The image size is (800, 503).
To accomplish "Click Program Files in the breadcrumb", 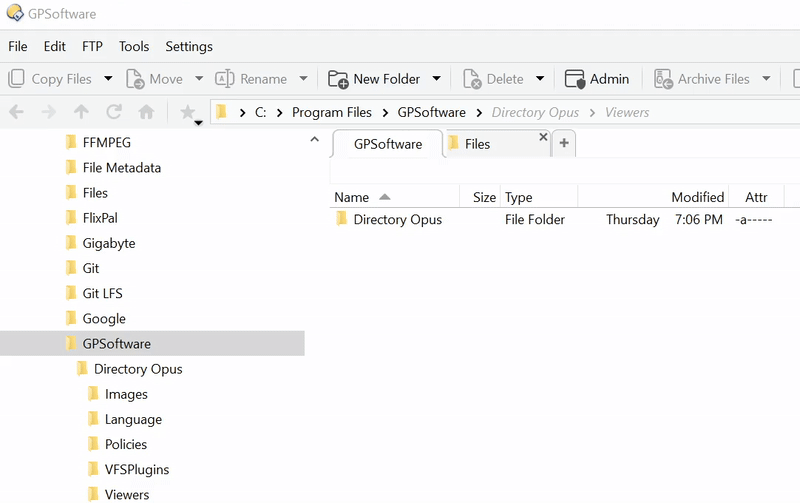I will click(332, 112).
